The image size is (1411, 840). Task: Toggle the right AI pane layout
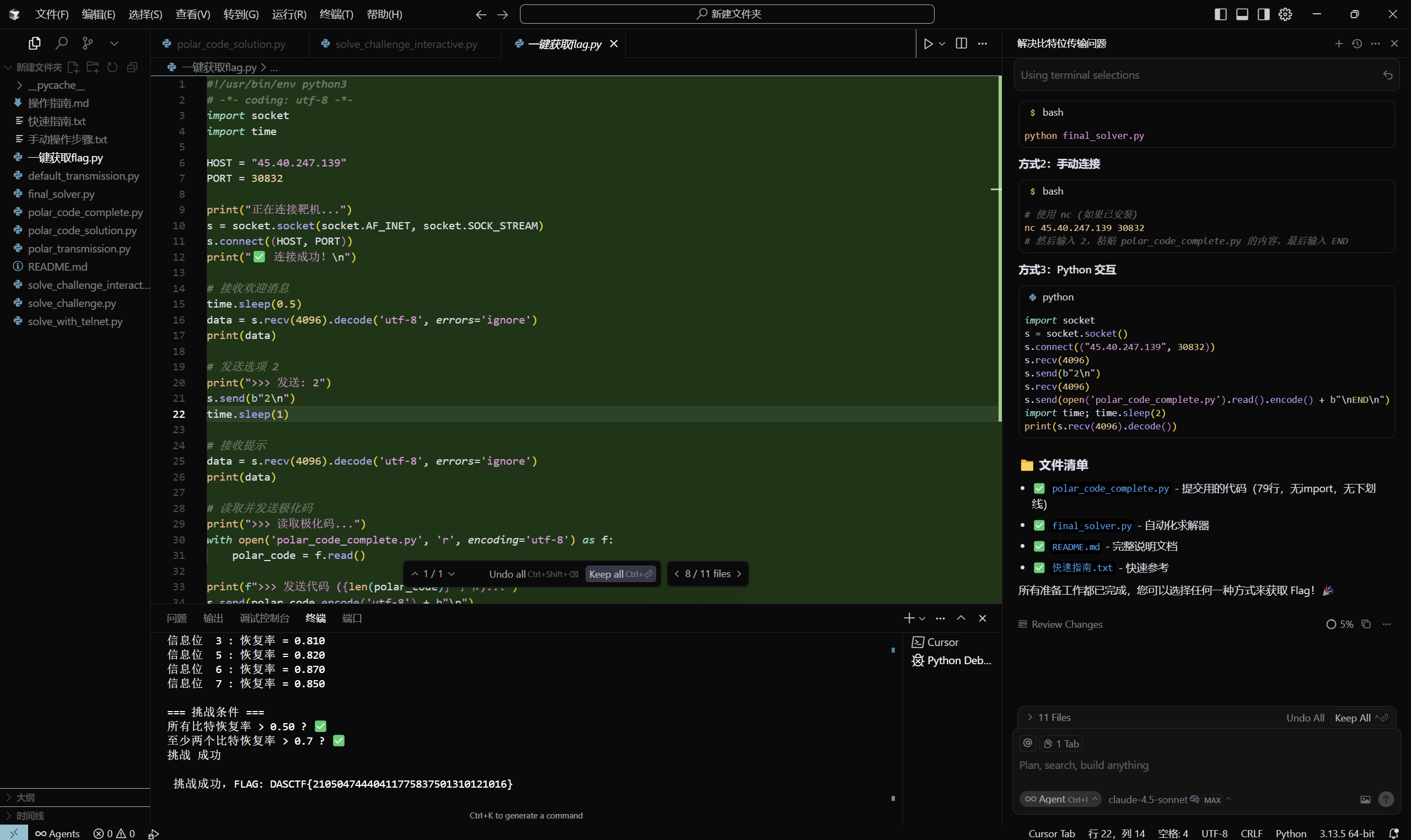(x=1263, y=14)
